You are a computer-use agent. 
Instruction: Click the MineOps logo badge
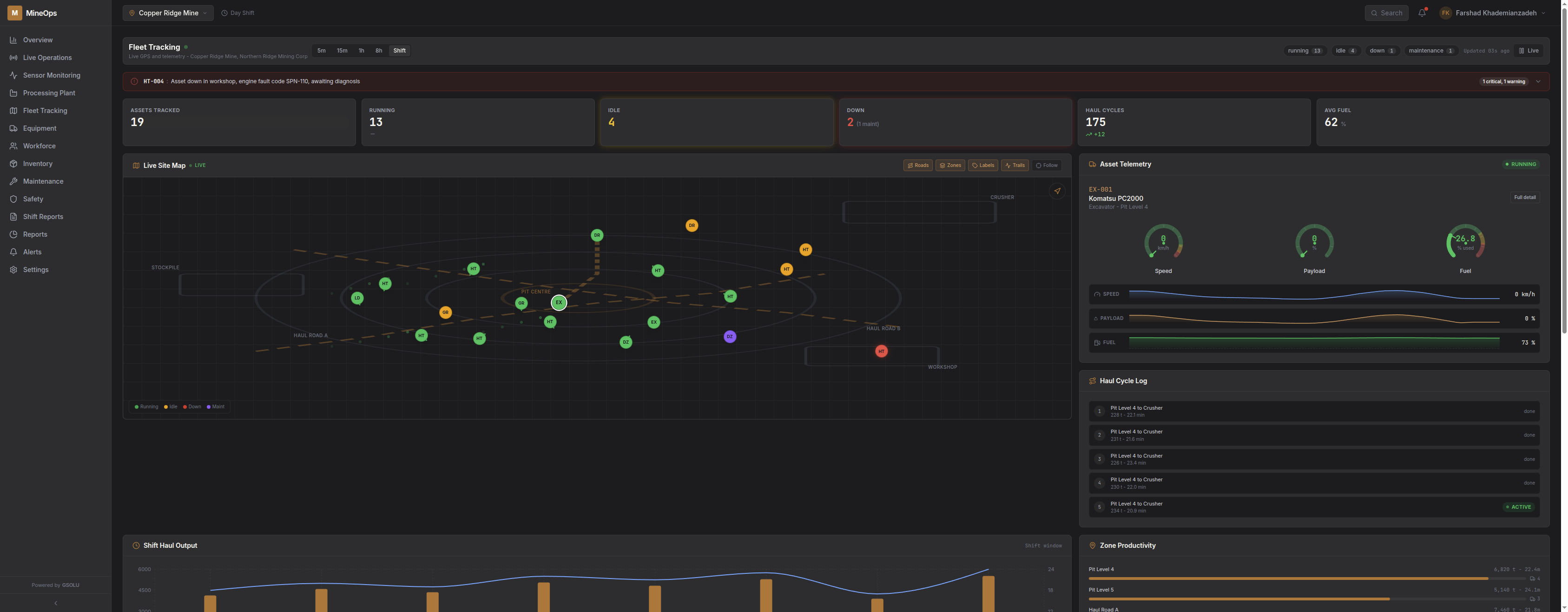click(14, 13)
